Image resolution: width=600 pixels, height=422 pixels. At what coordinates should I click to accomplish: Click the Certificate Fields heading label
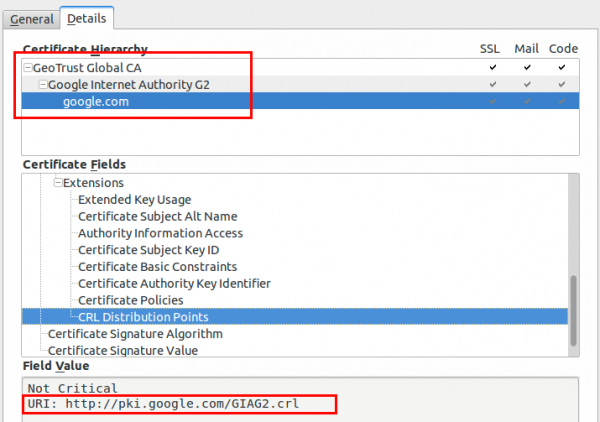(x=74, y=165)
